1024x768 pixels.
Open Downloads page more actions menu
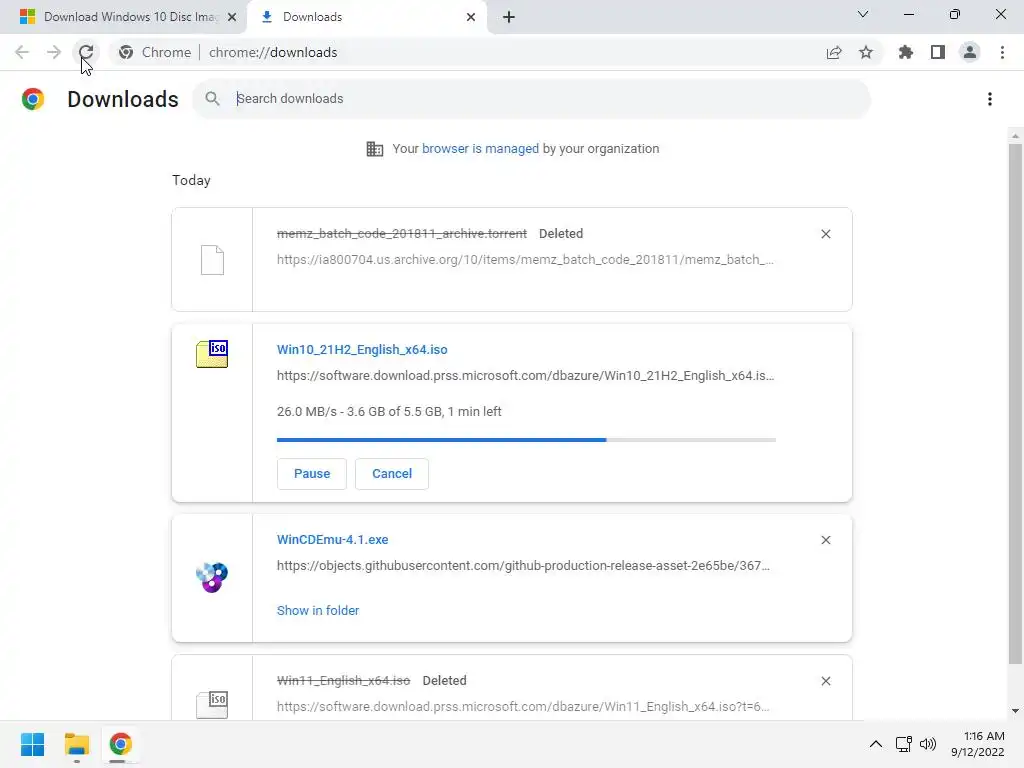[x=990, y=99]
